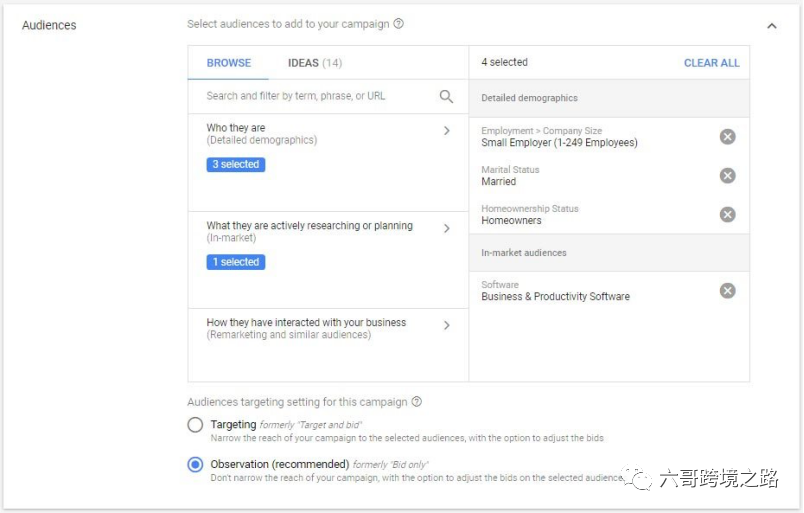Expand How they have interacted category

click(446, 325)
